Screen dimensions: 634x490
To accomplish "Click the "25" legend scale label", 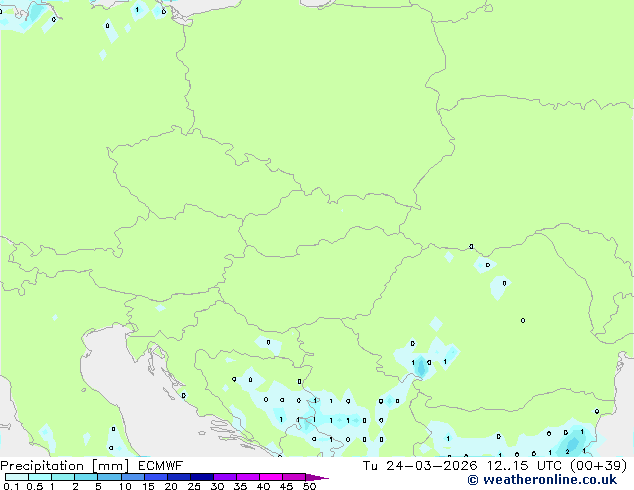I will [x=194, y=486].
